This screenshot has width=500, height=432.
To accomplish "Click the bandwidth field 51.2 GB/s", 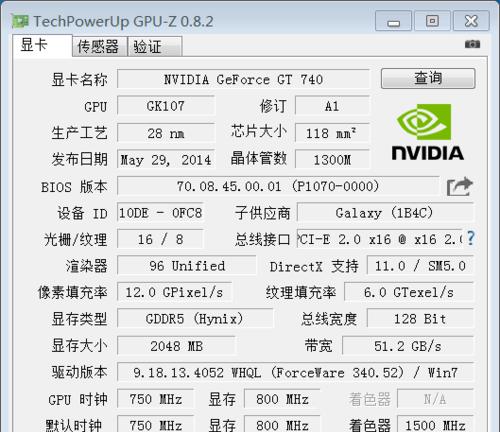I will point(408,346).
